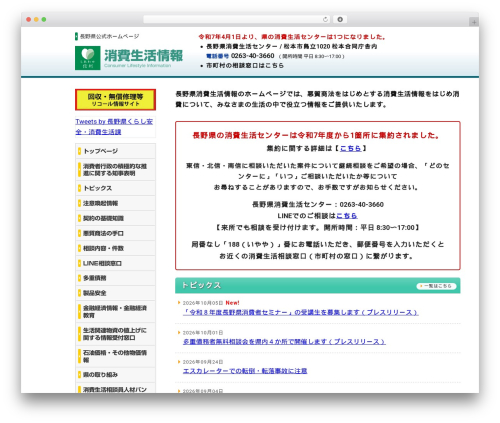
Task: Click the red New! label
Action: point(232,303)
